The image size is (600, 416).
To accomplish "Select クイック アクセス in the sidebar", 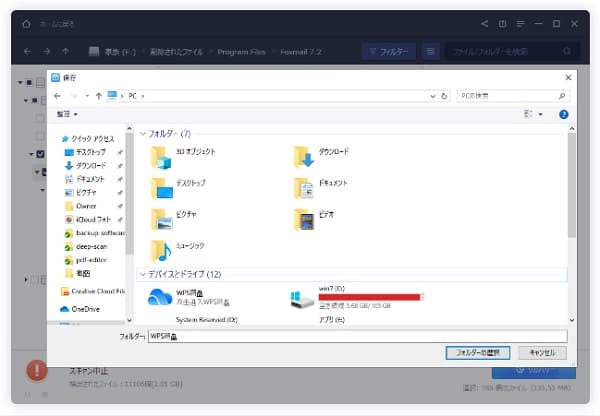I will [x=88, y=139].
